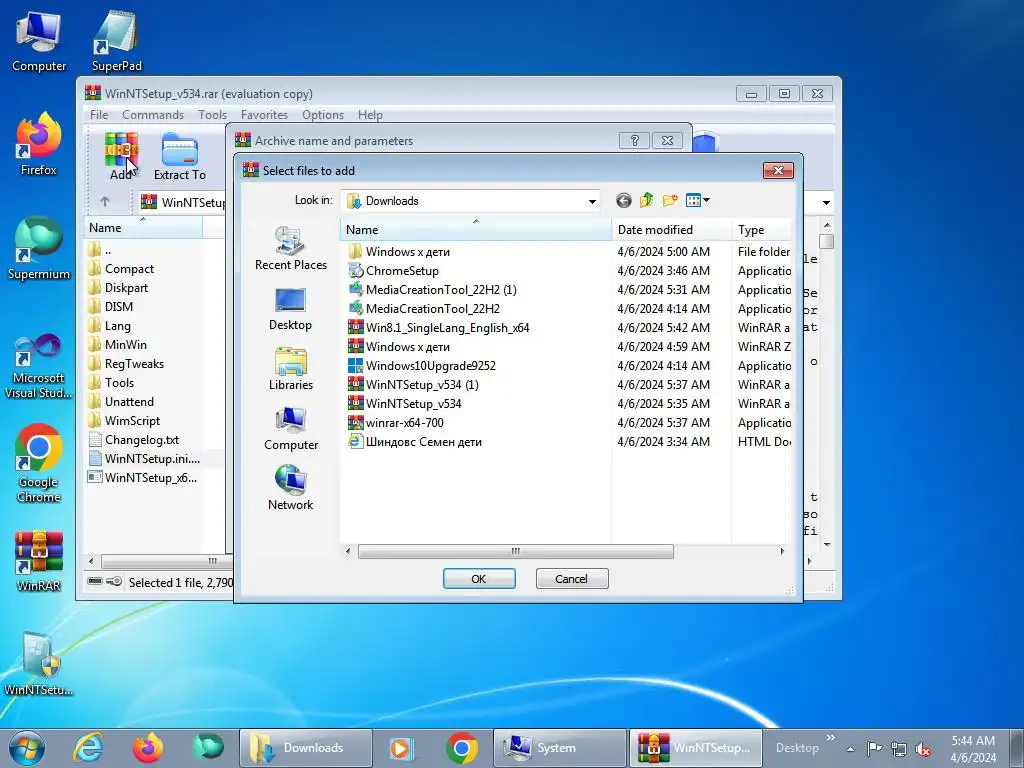
Task: Click the Windows Start button
Action: pyautogui.click(x=27, y=748)
